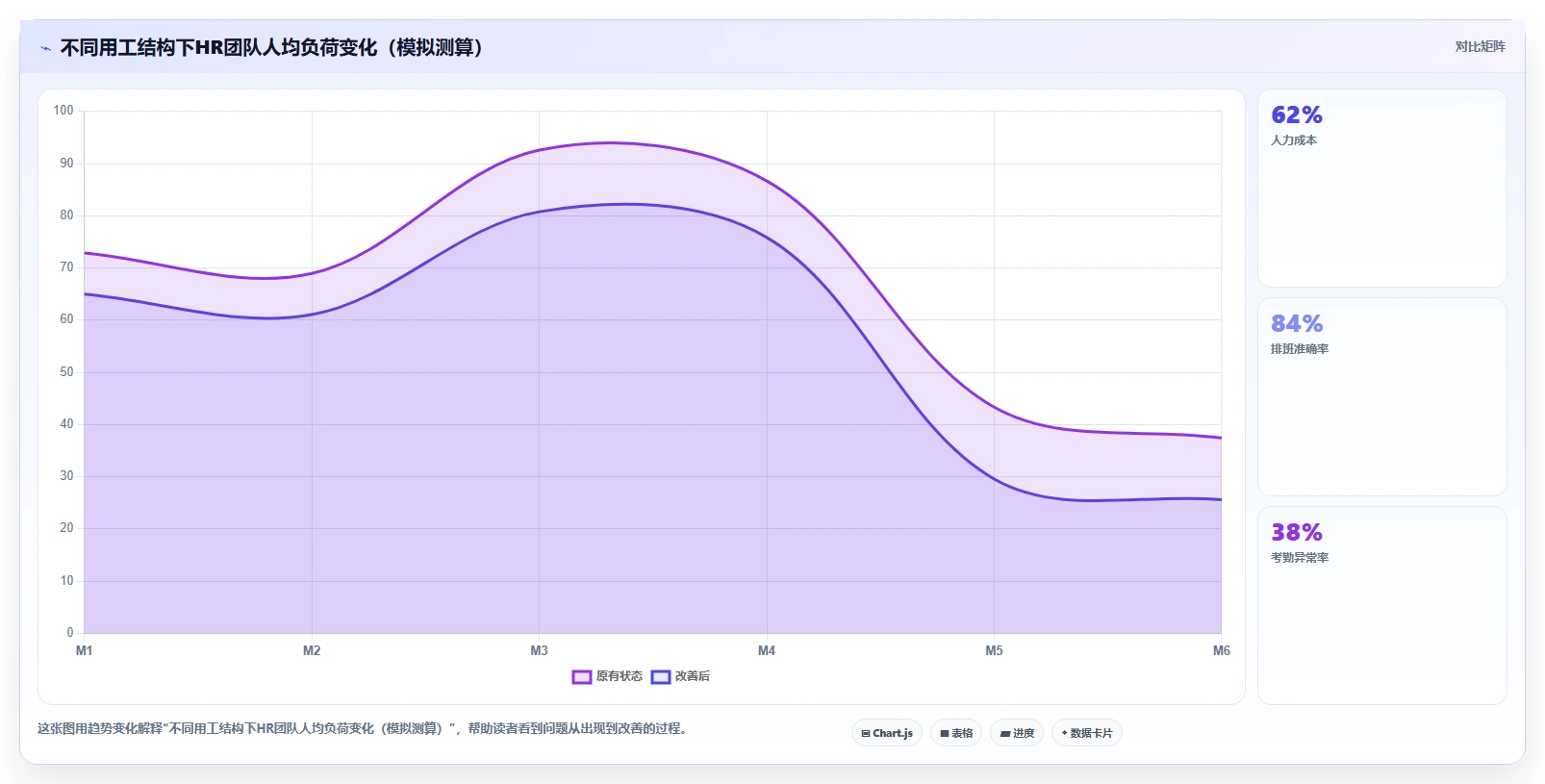Viewport: 1545px width, 784px height.
Task: Click the M6 x-axis label
Action: pyautogui.click(x=1221, y=651)
